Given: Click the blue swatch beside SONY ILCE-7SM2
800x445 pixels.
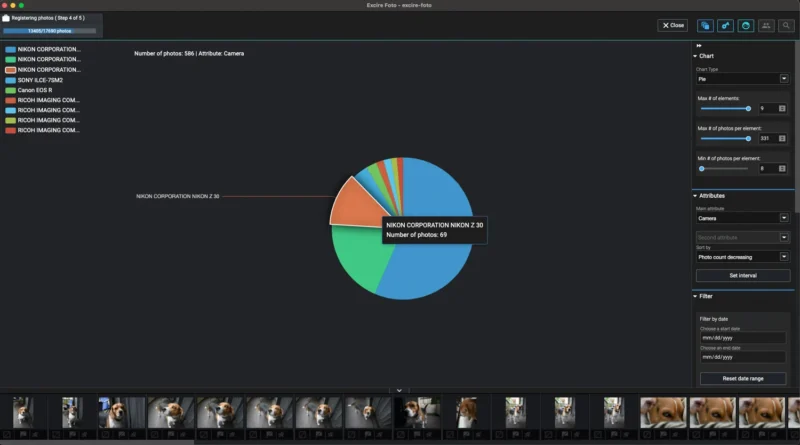Looking at the screenshot, I should point(10,80).
